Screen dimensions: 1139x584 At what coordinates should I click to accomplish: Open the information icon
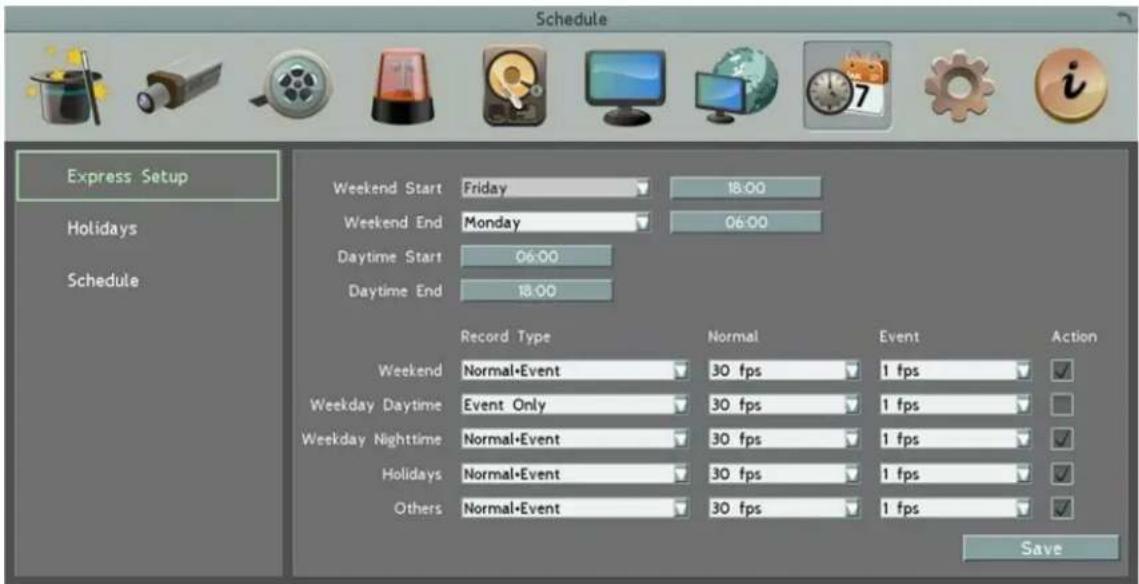[1071, 86]
